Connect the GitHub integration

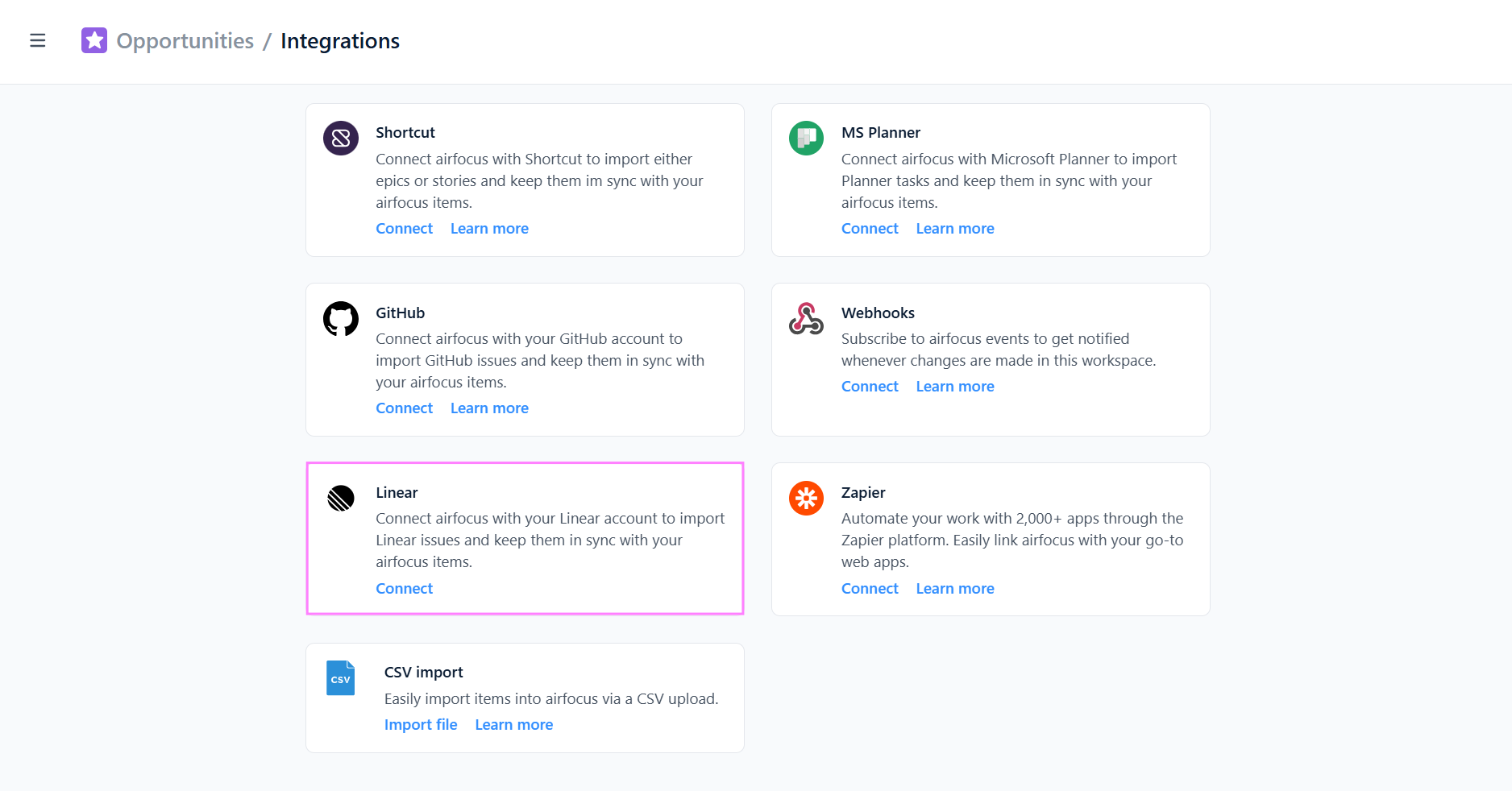pyautogui.click(x=405, y=408)
